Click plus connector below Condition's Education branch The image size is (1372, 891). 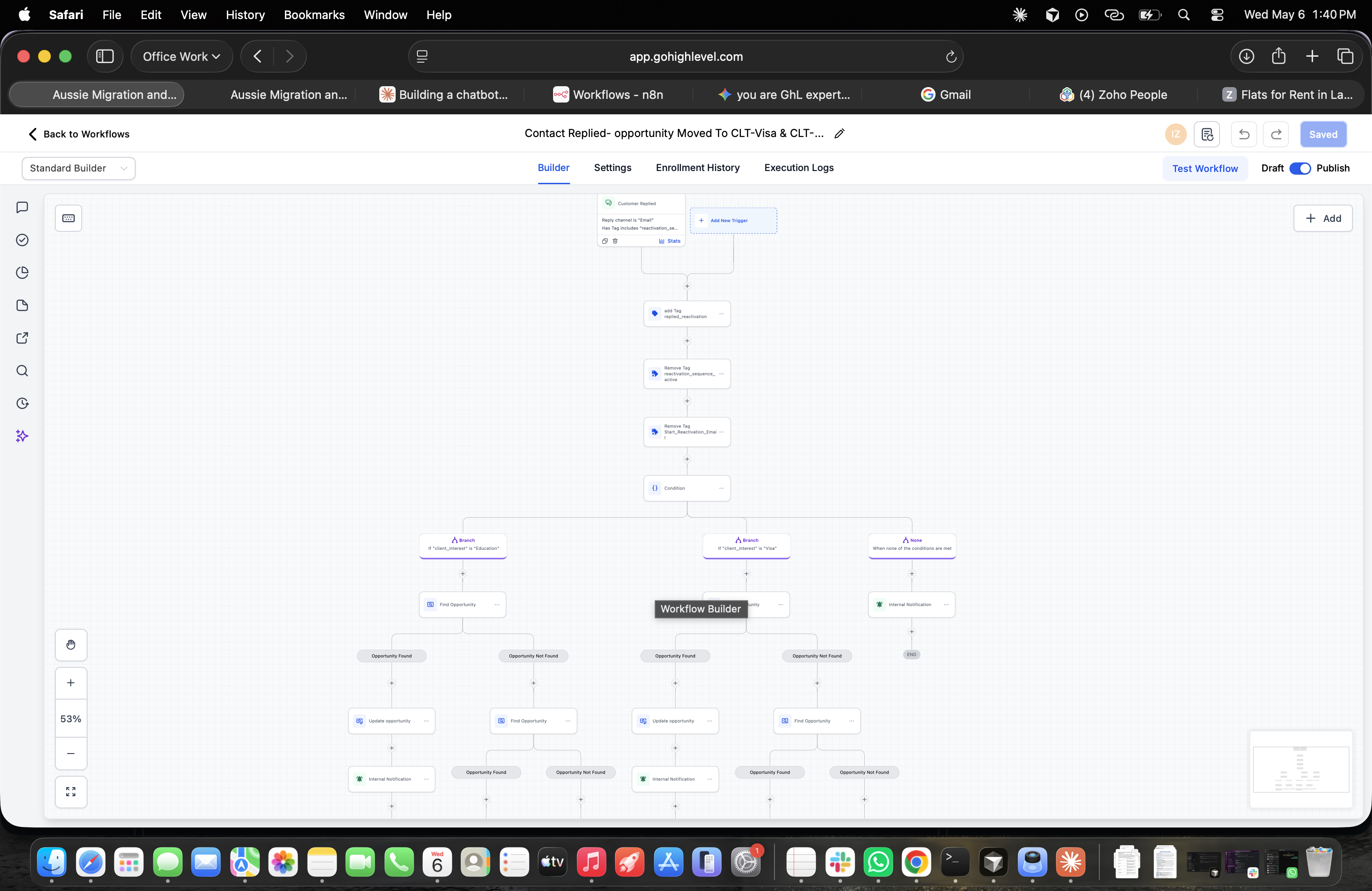click(462, 573)
